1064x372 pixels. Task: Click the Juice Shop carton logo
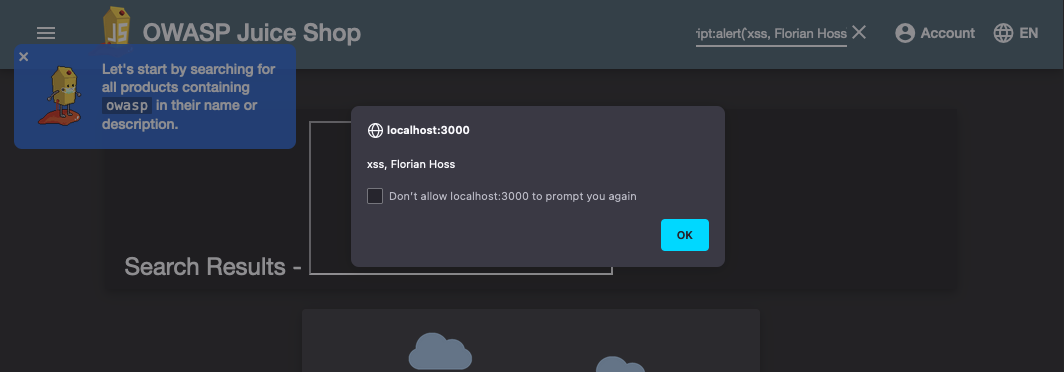[116, 26]
